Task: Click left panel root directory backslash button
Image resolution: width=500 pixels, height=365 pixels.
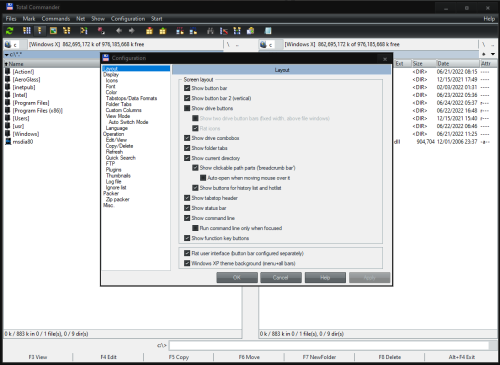Action: tap(228, 44)
